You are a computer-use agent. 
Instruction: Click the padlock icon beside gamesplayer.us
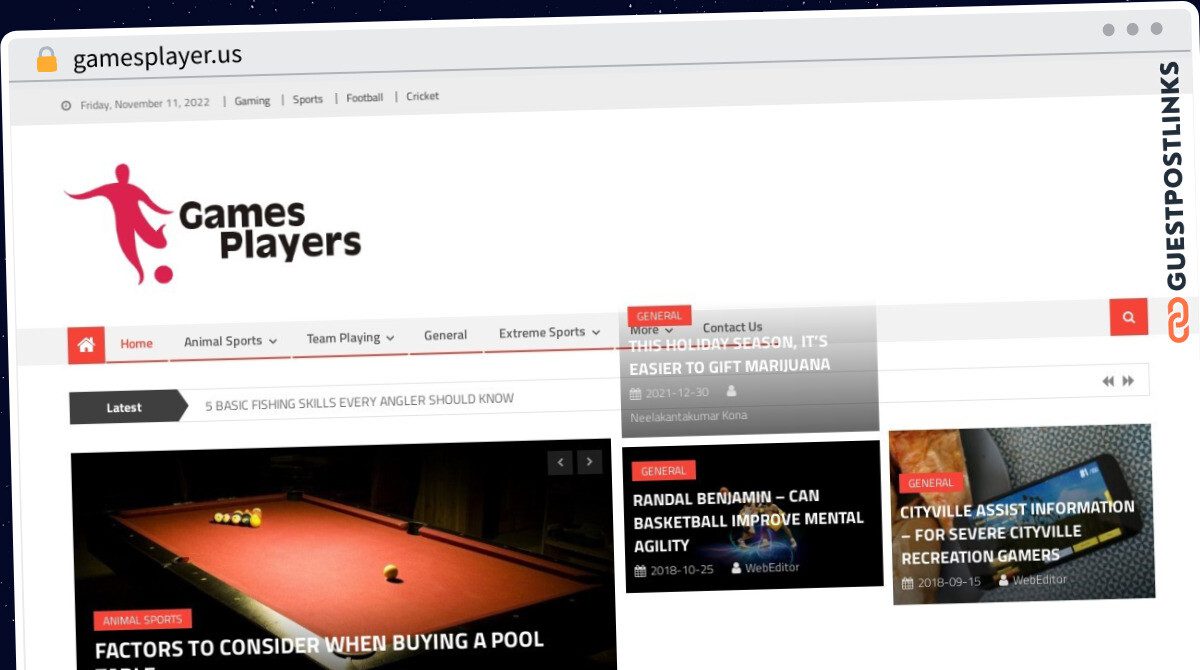(46, 59)
